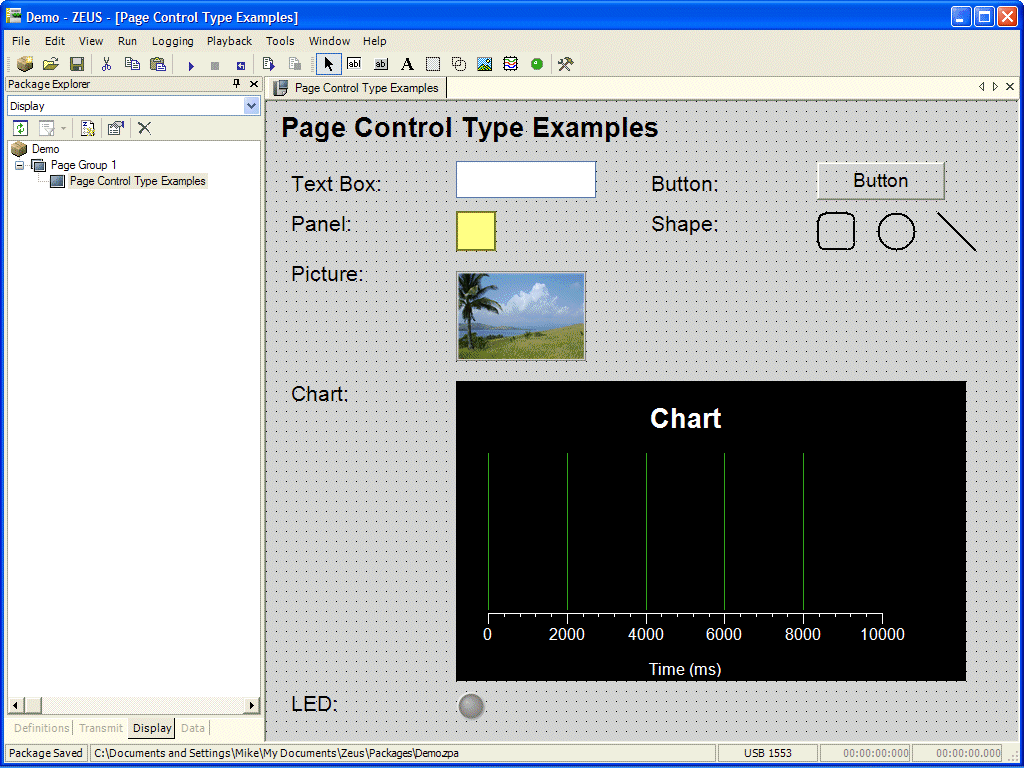Close the document tab with X button
Screen dimensions: 1024x768
pyautogui.click(x=1010, y=87)
